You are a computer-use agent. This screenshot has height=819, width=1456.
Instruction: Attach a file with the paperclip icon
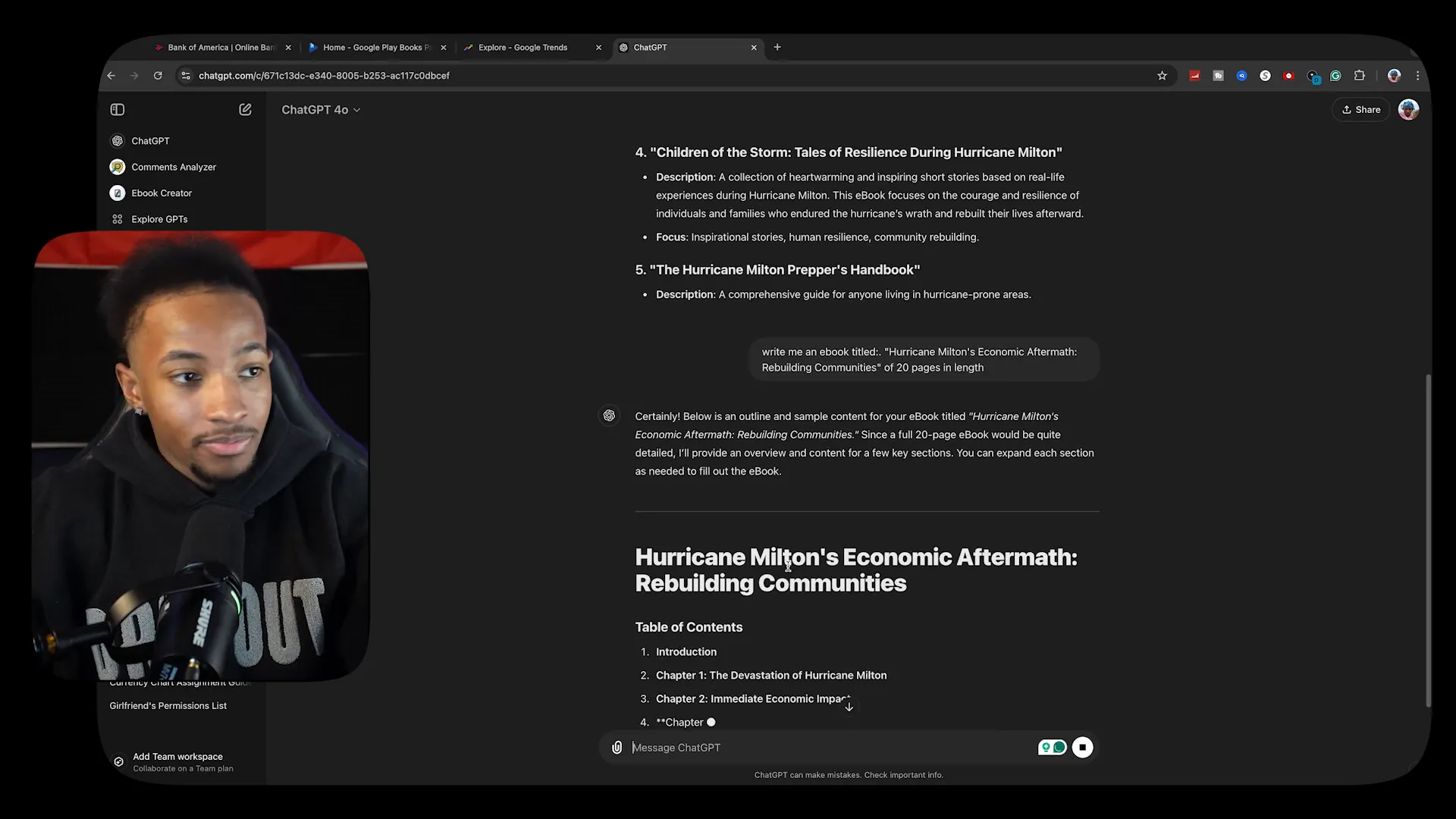pyautogui.click(x=617, y=748)
